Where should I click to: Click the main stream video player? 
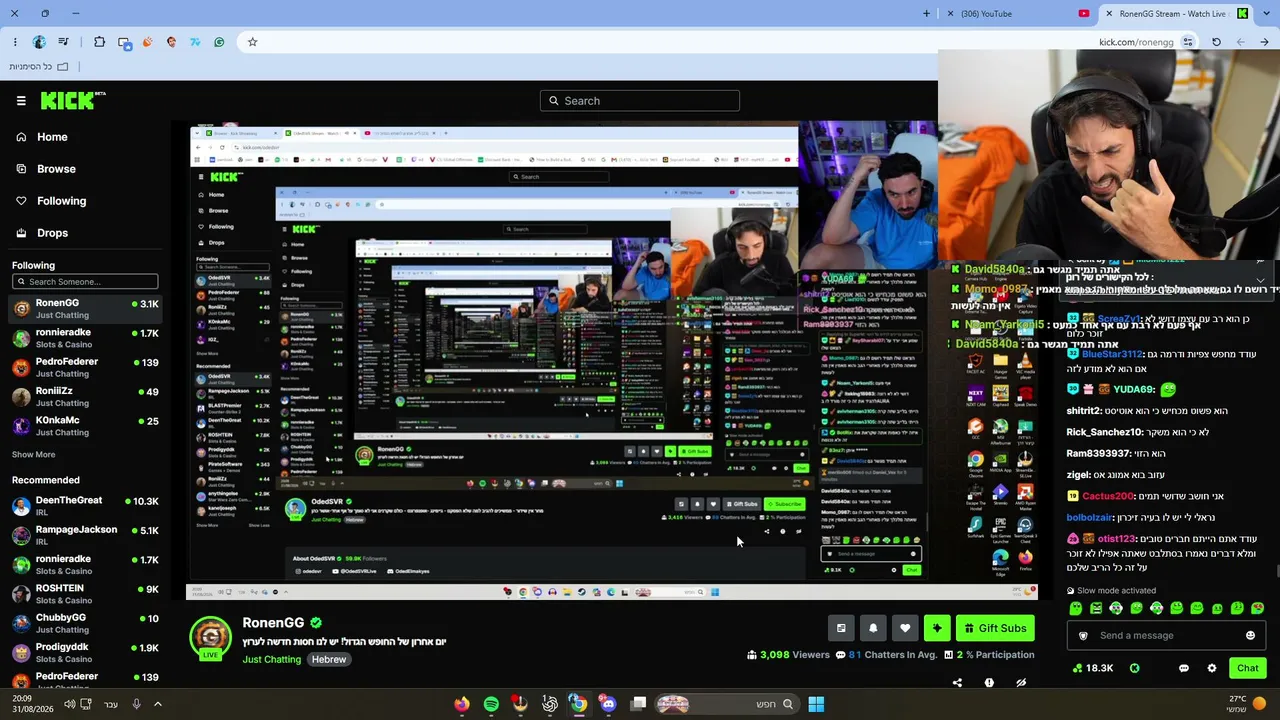pyautogui.click(x=612, y=360)
